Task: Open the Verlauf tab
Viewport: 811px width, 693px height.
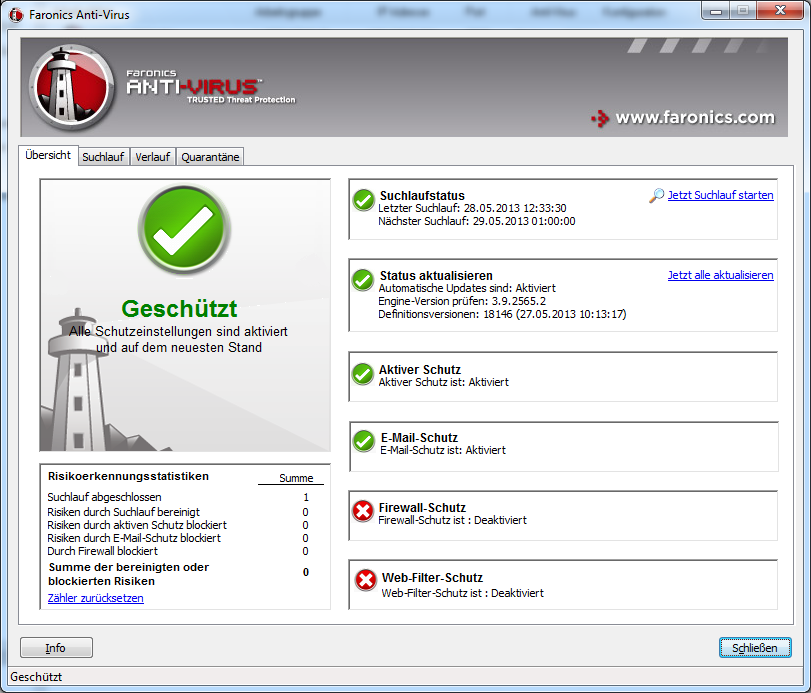Action: [153, 157]
